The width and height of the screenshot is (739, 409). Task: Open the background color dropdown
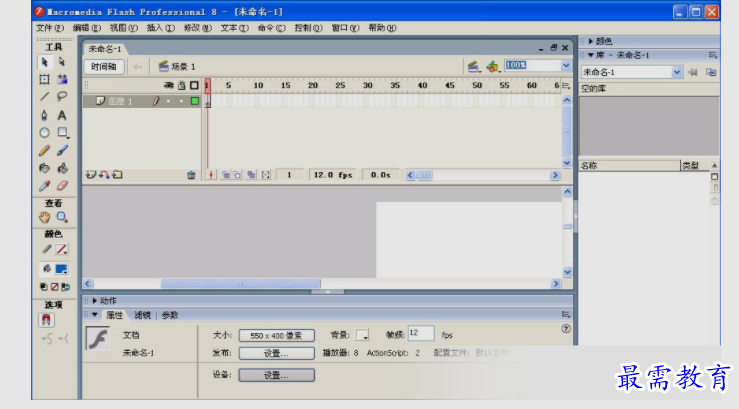[x=362, y=335]
